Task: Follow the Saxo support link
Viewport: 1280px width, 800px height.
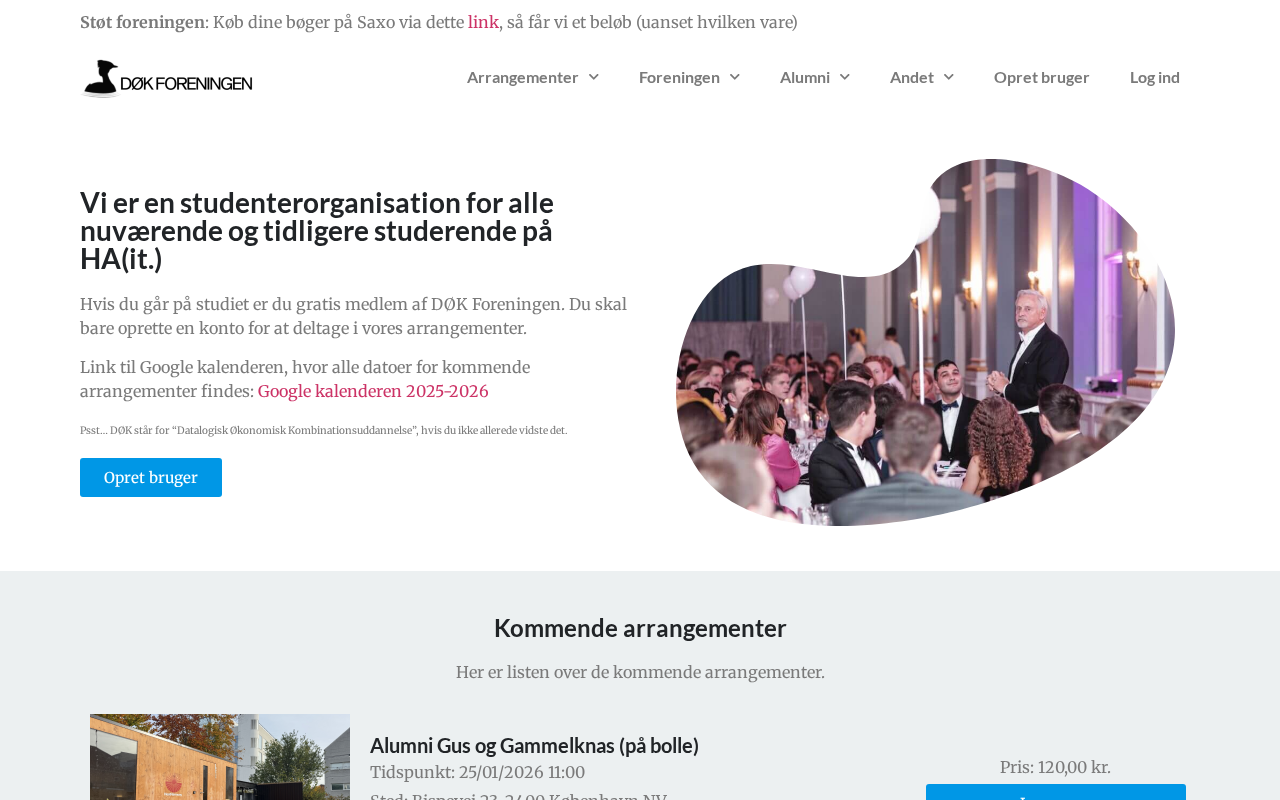Action: click(x=483, y=22)
